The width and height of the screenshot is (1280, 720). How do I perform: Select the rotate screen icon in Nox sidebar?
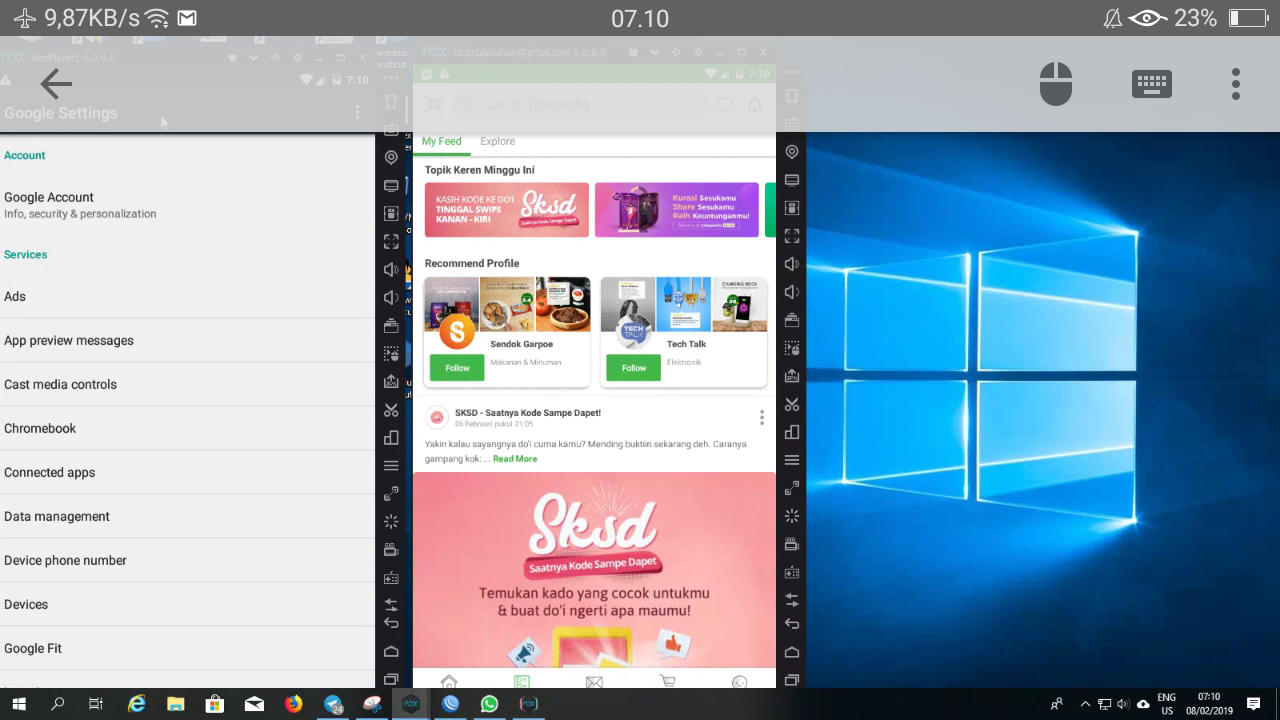tap(791, 432)
